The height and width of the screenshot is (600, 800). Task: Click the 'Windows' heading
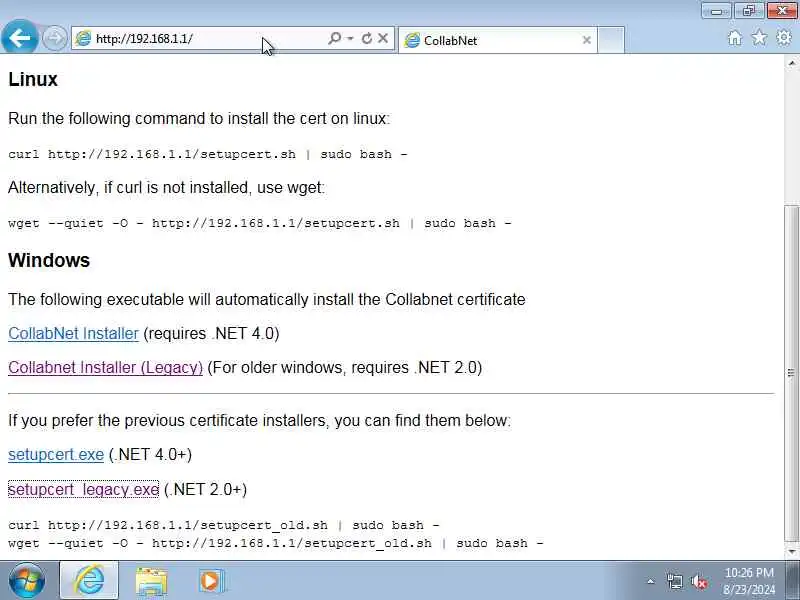click(x=49, y=260)
